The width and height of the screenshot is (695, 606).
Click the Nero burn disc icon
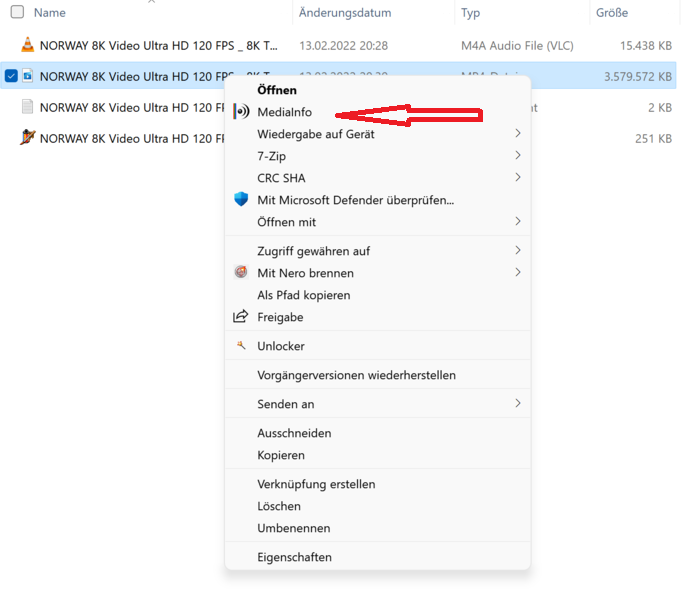pos(240,273)
